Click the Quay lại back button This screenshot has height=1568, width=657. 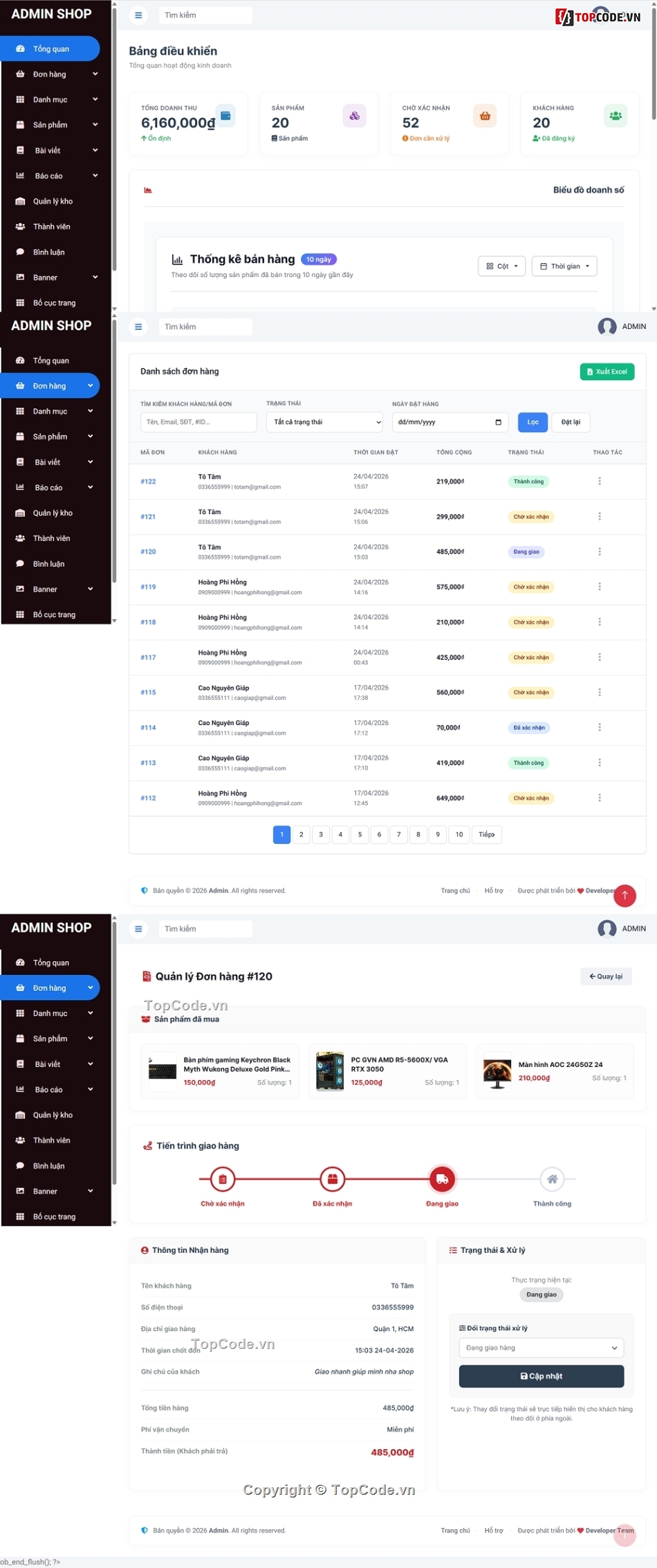pyautogui.click(x=606, y=976)
